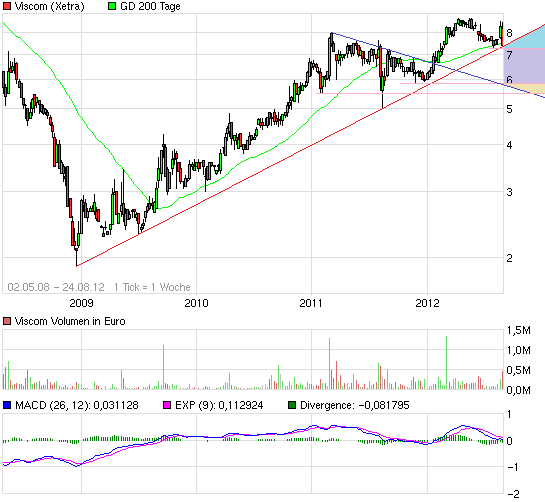Click the date range '02.05.08 - 24.08.12'

(x=56, y=287)
